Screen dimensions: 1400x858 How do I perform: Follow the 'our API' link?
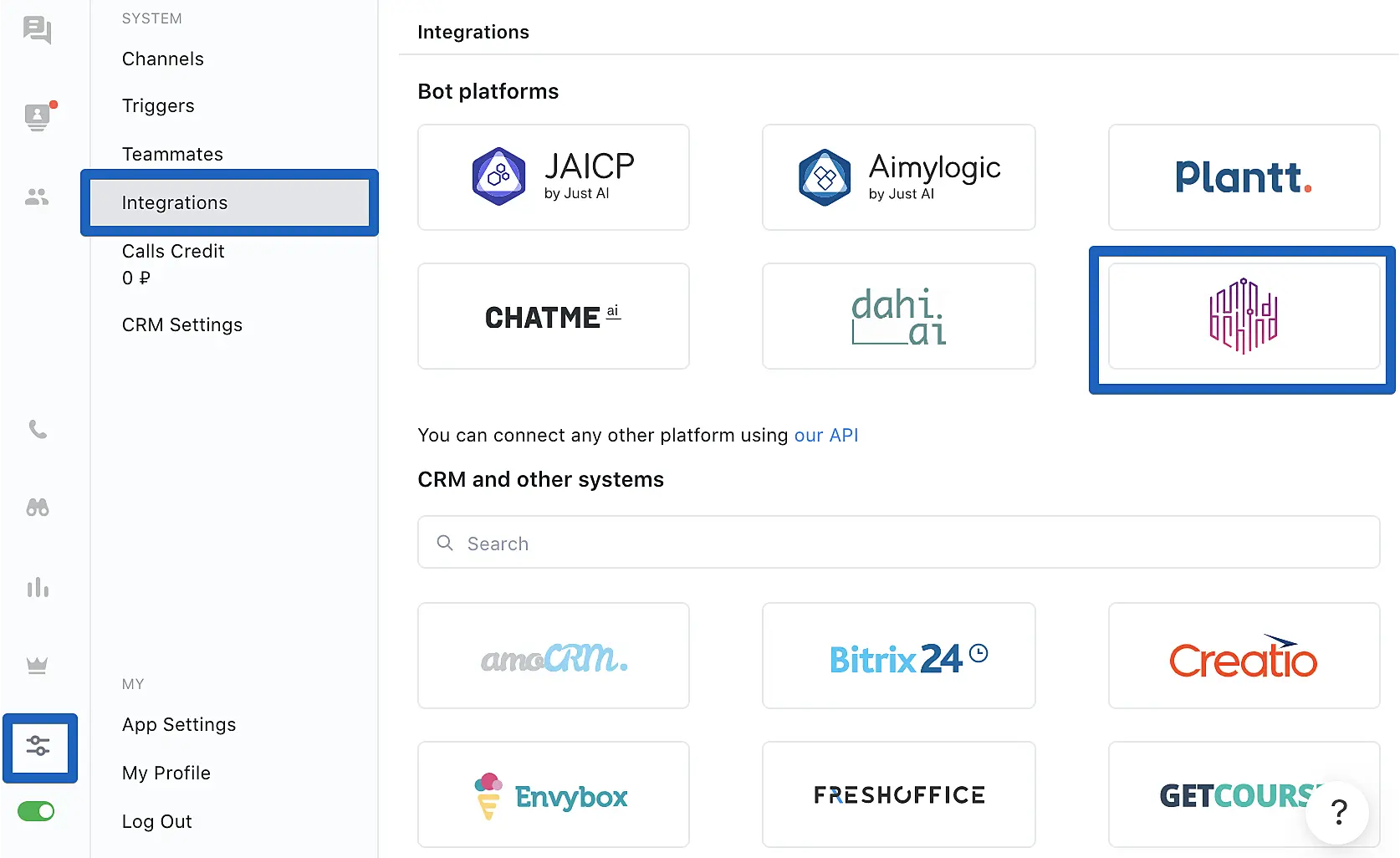pyautogui.click(x=826, y=435)
